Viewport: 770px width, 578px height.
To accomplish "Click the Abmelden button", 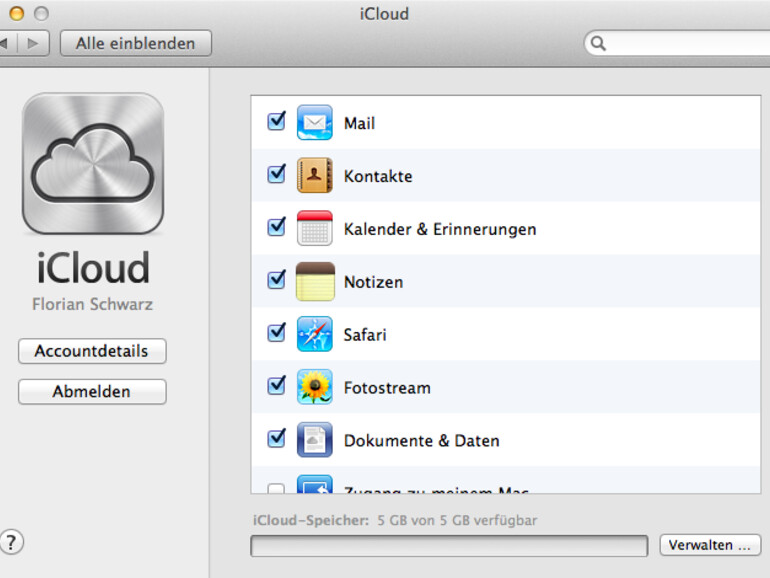I will 92,392.
